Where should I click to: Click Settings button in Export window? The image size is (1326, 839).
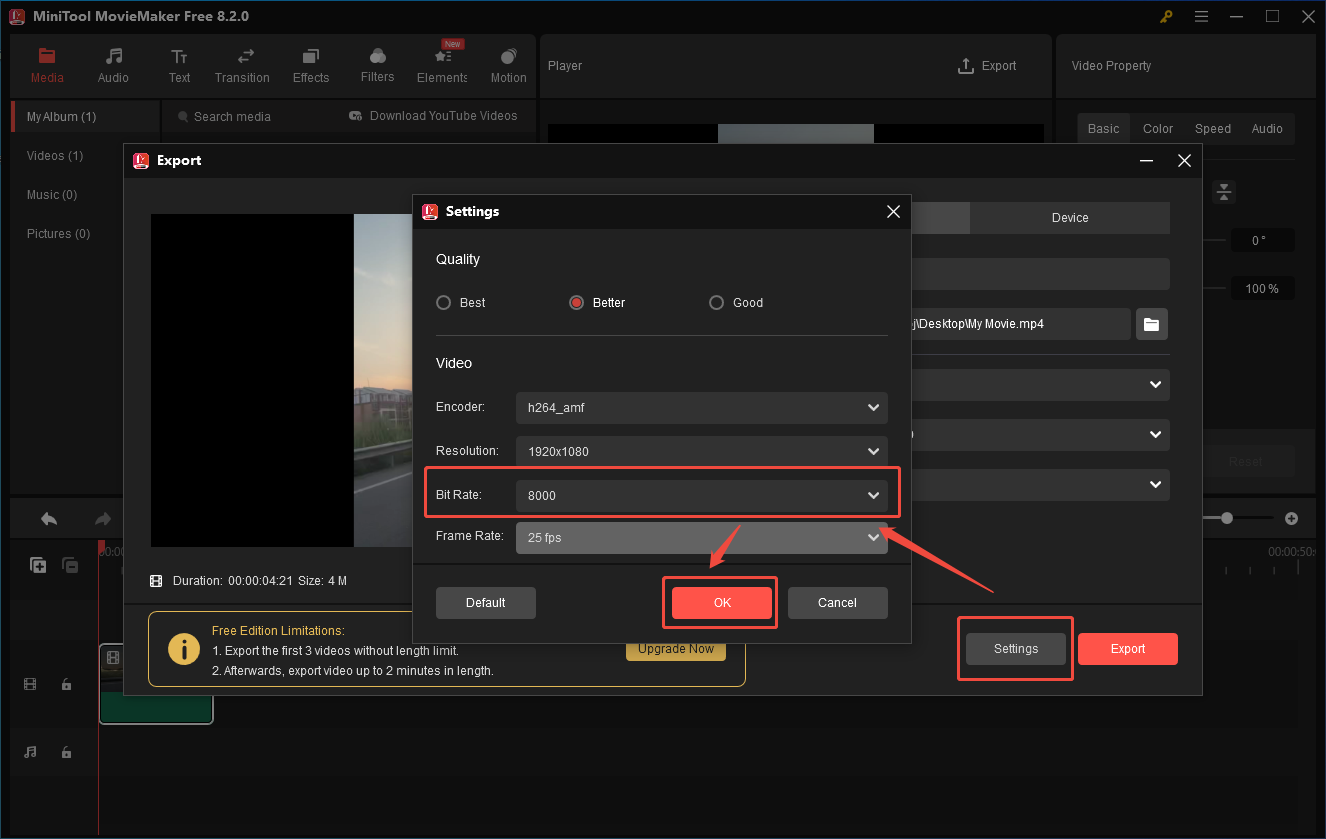[x=1016, y=649]
